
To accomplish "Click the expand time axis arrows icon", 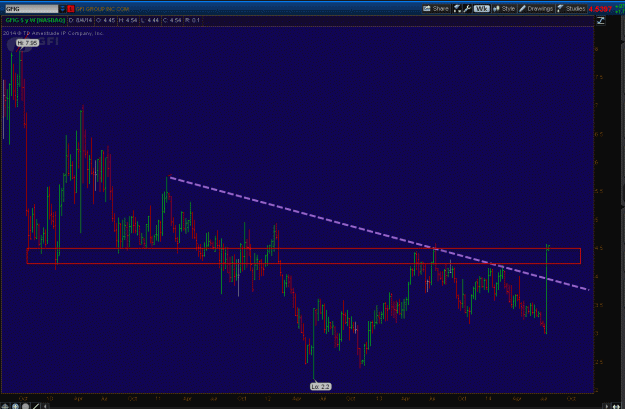I will click(x=616, y=406).
